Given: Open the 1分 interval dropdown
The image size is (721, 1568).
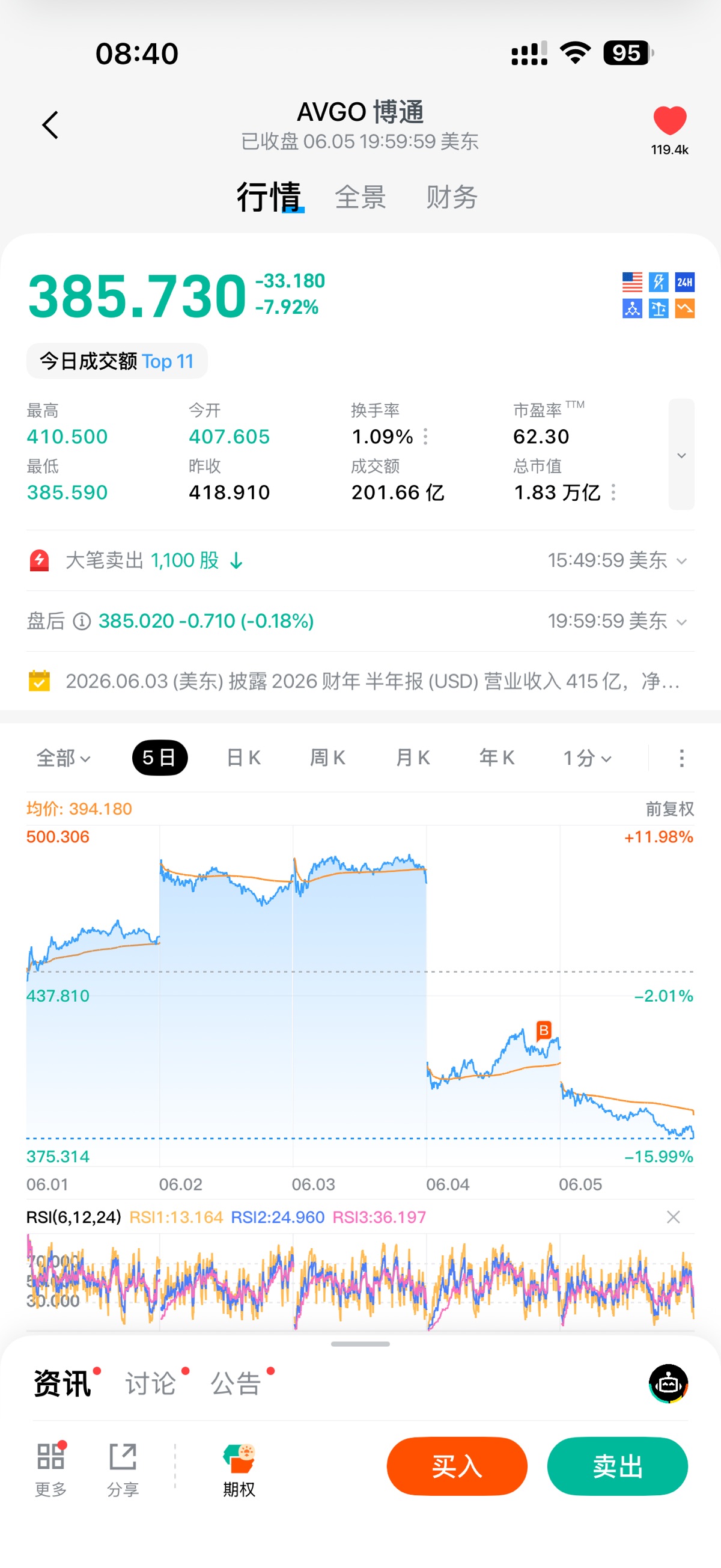Looking at the screenshot, I should coord(586,758).
